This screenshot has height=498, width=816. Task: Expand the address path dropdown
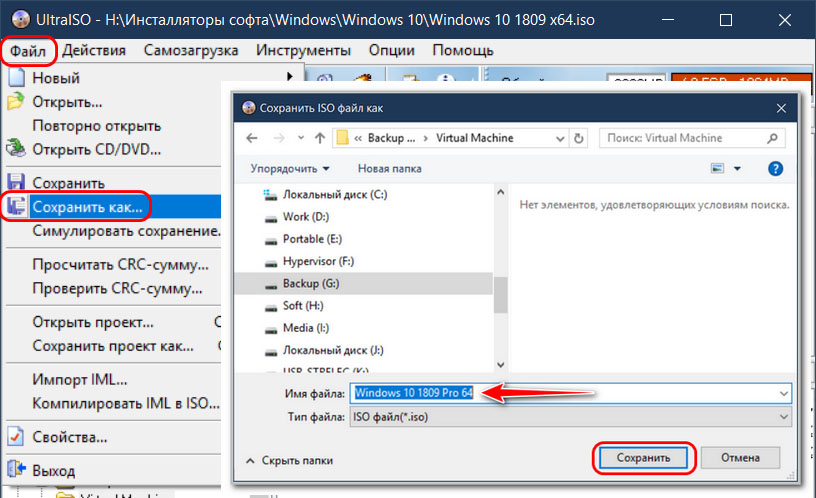(x=560, y=138)
